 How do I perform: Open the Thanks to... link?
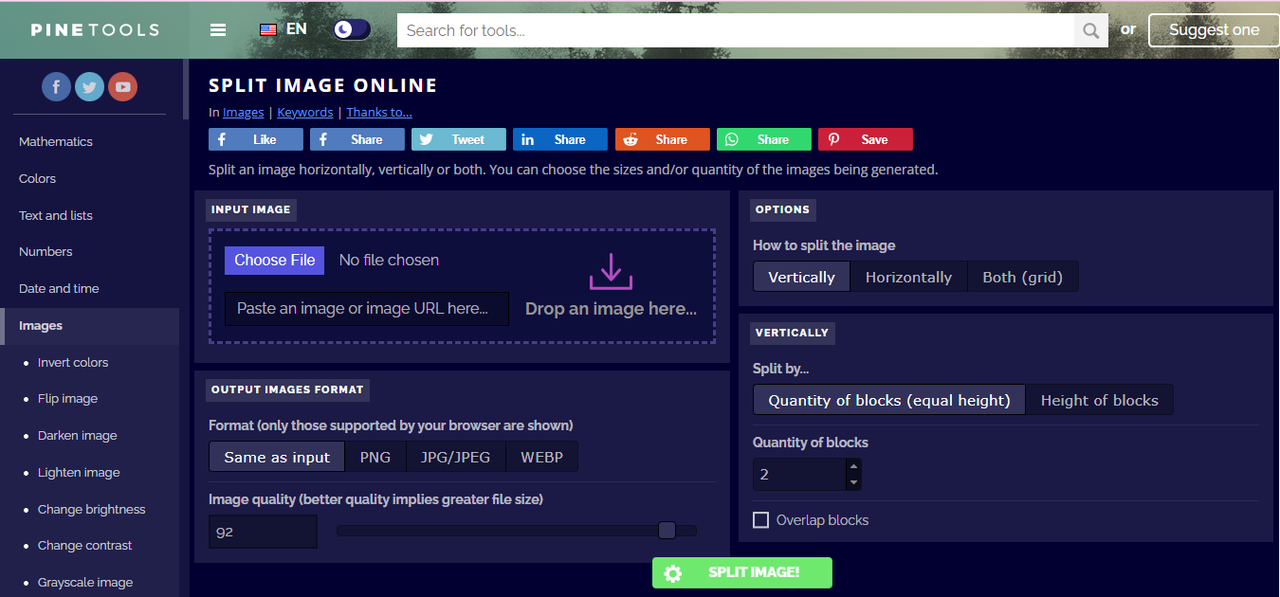tap(379, 112)
